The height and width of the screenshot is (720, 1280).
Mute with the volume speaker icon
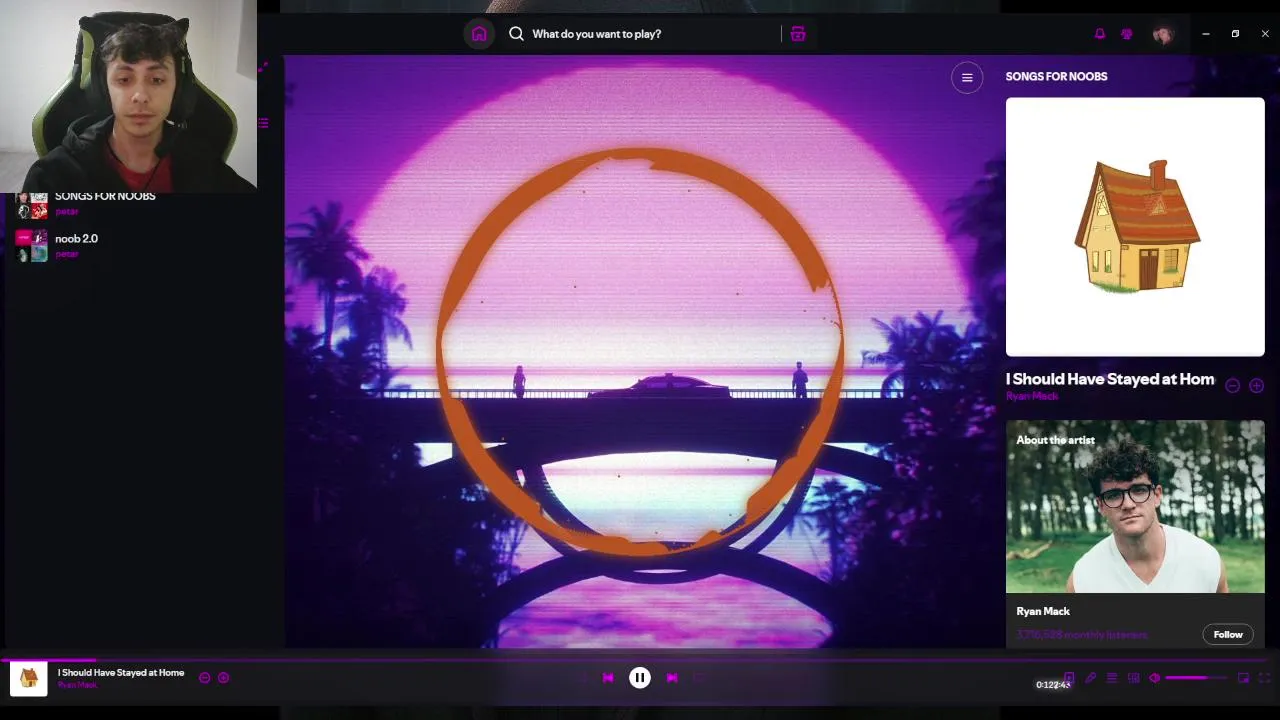click(1155, 678)
